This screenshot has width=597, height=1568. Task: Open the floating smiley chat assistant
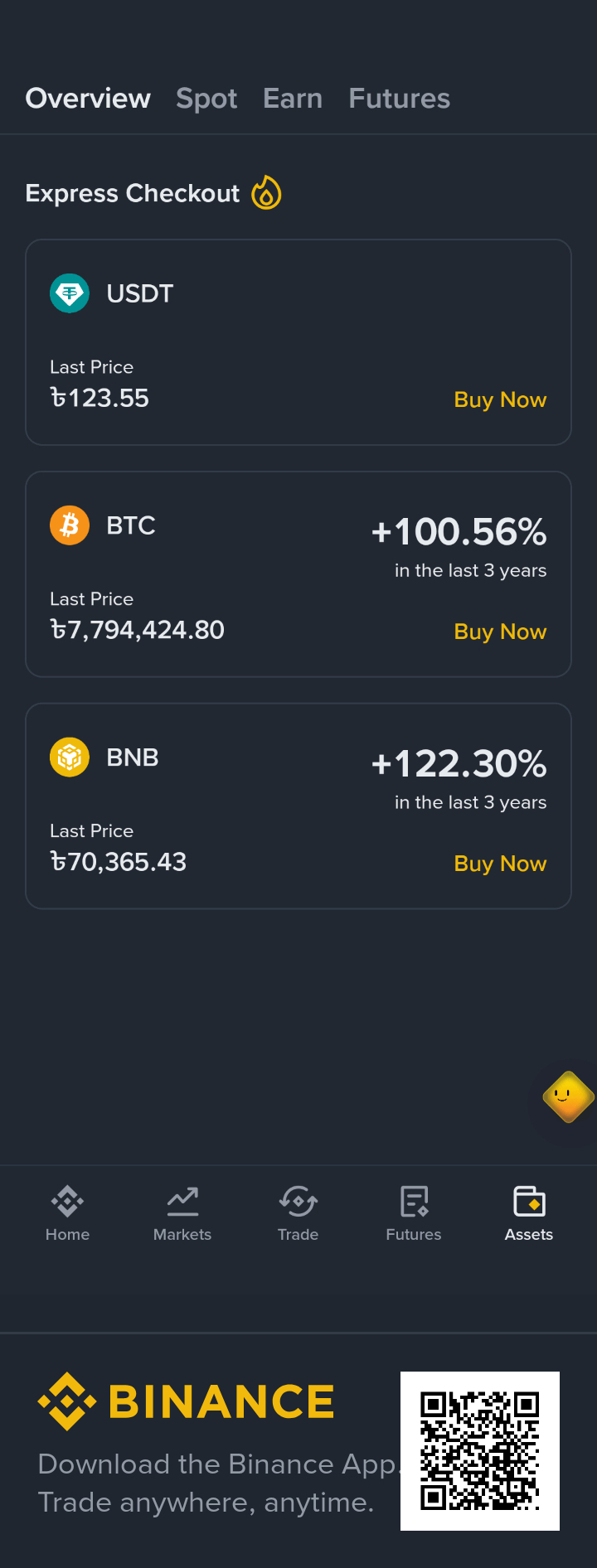568,1096
